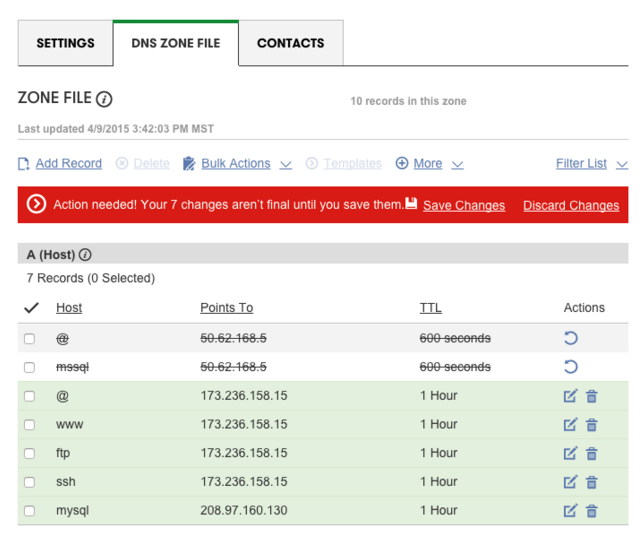Sort records by Host column header
This screenshot has height=541, width=644.
tap(69, 308)
